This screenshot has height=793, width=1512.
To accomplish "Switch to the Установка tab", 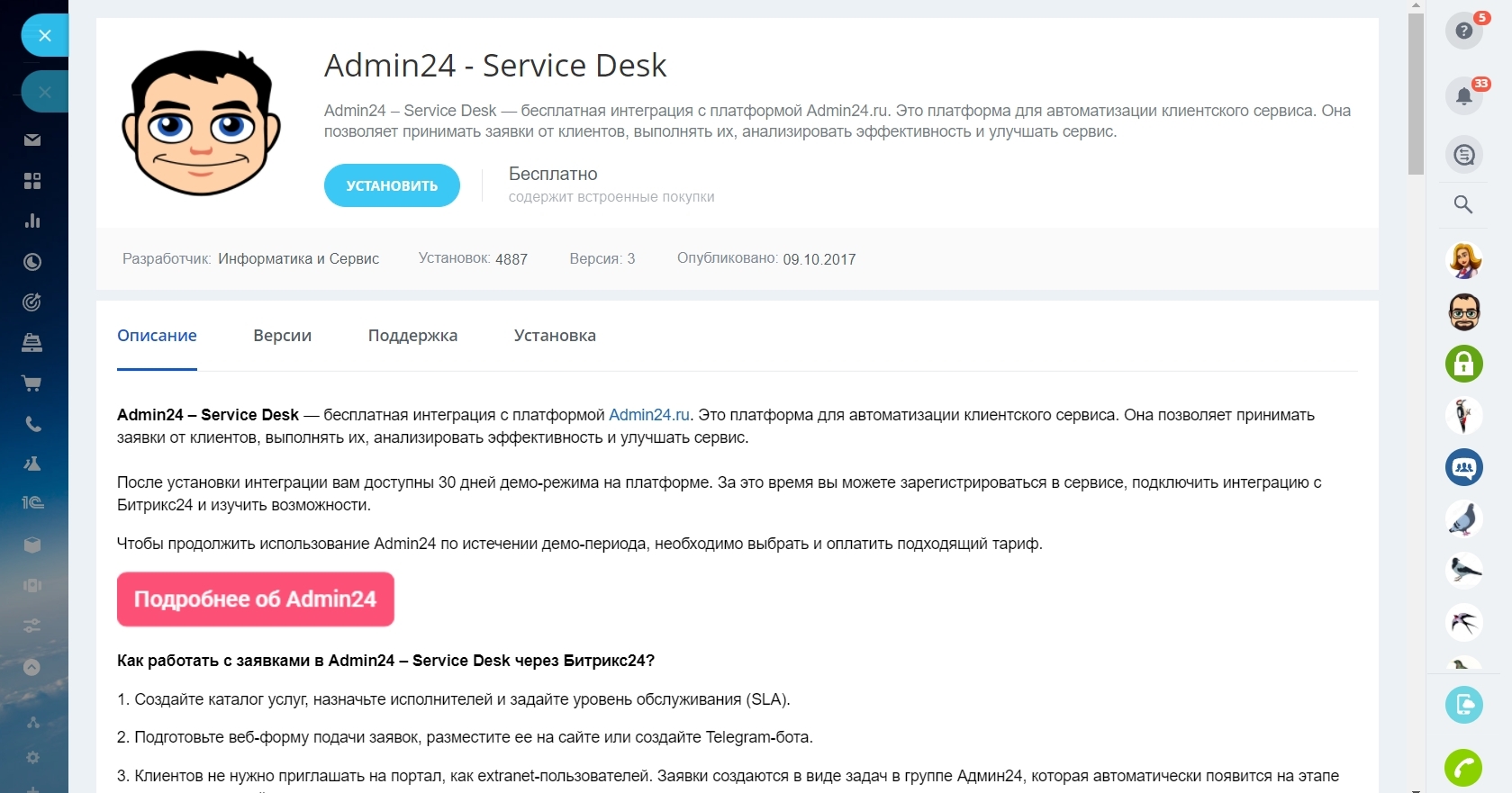I will tap(555, 336).
